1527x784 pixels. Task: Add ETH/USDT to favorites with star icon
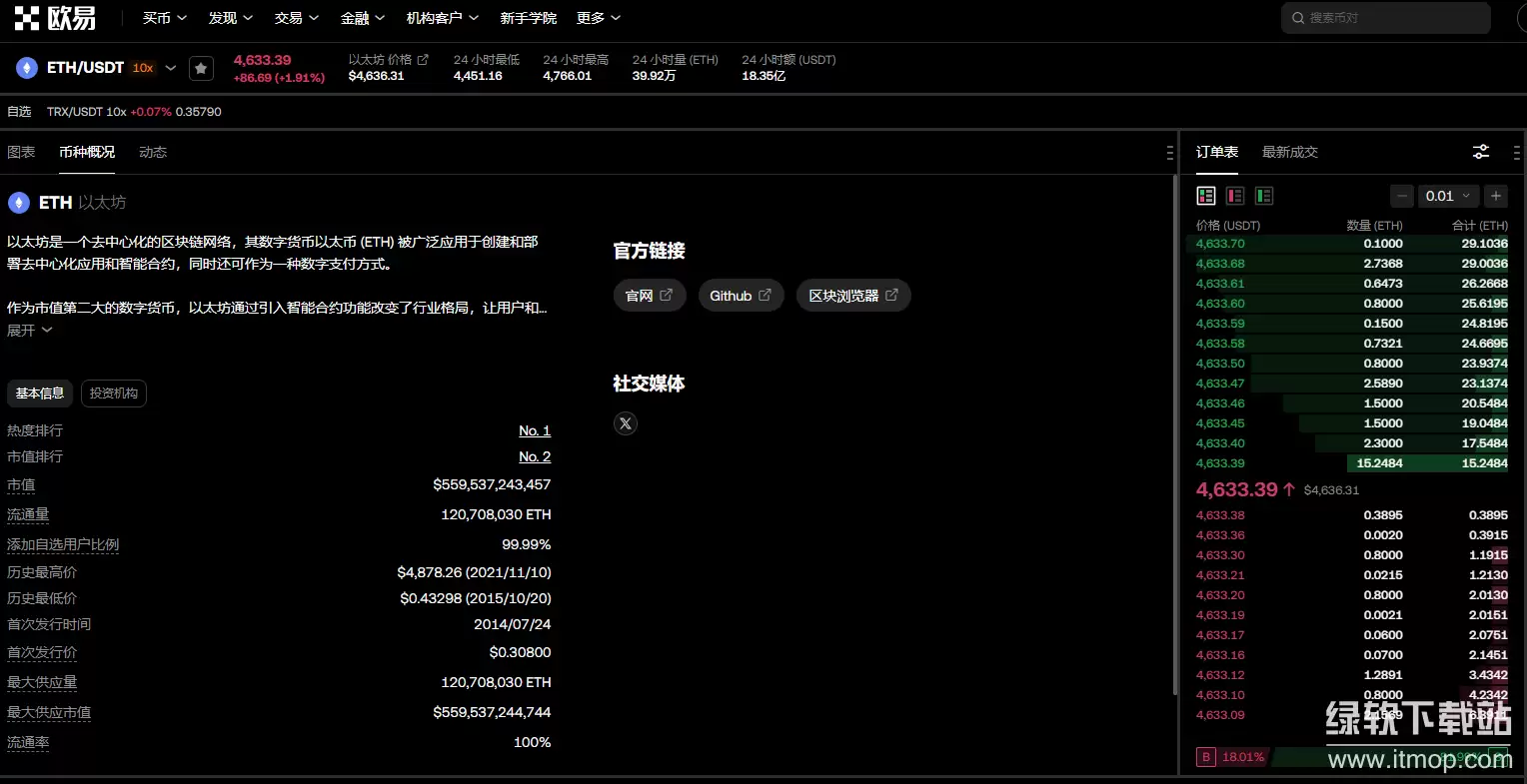pyautogui.click(x=201, y=68)
